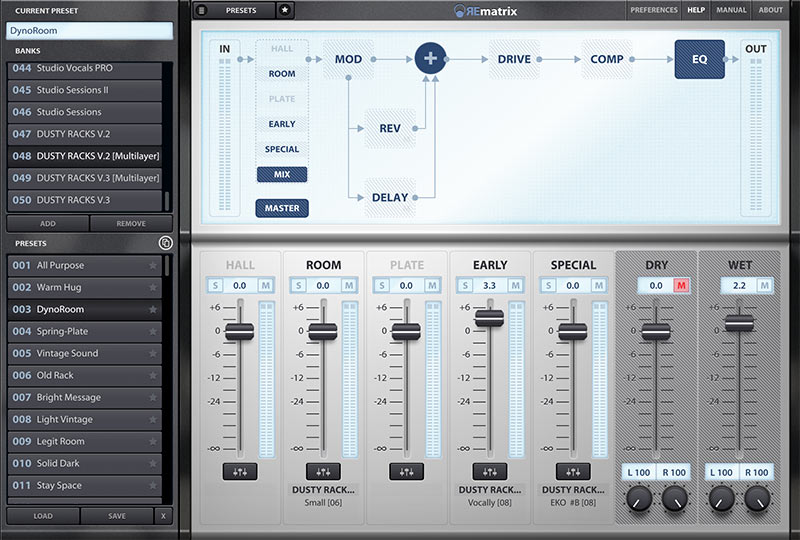800x540 pixels.
Task: Click the WET channel fader handle
Action: [x=739, y=322]
